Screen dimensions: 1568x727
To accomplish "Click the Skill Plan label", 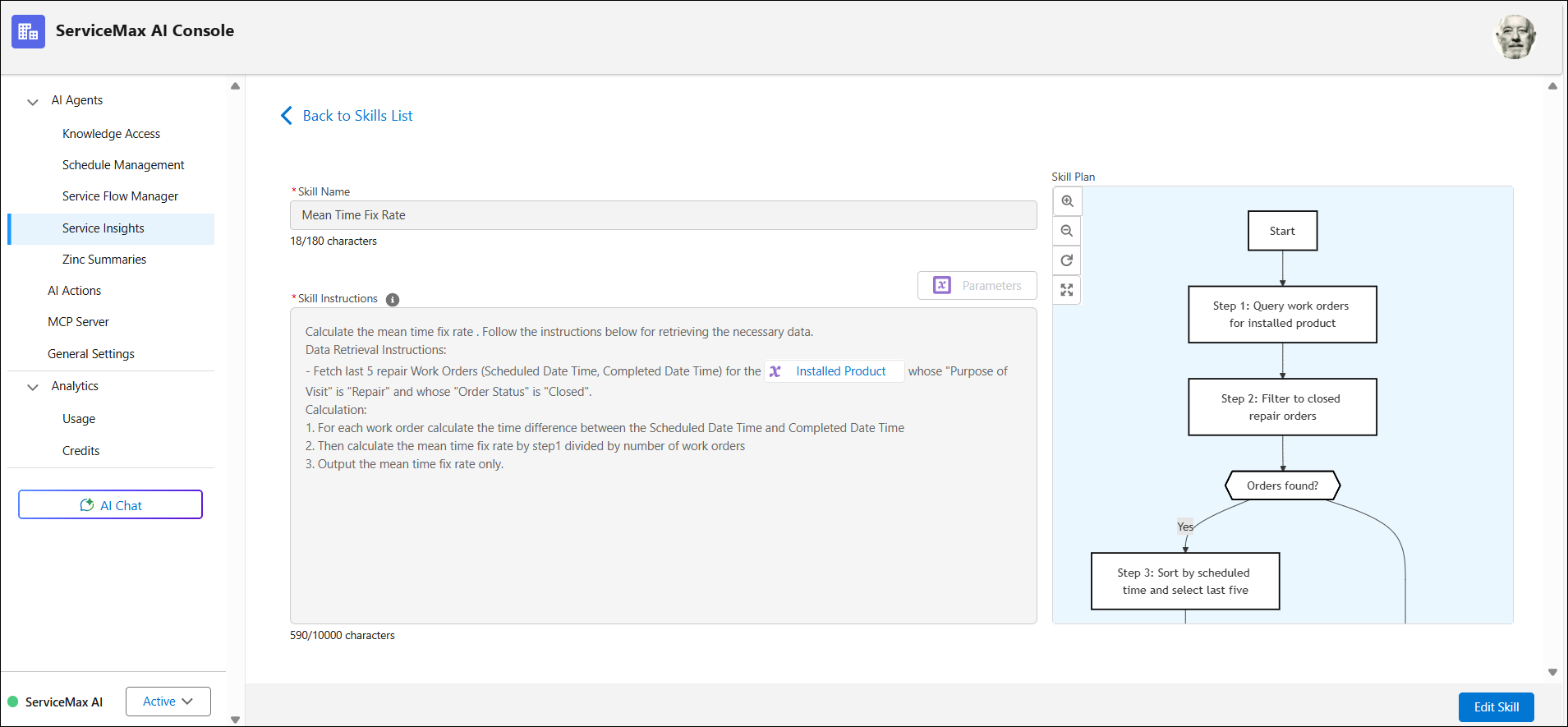I will [x=1074, y=177].
